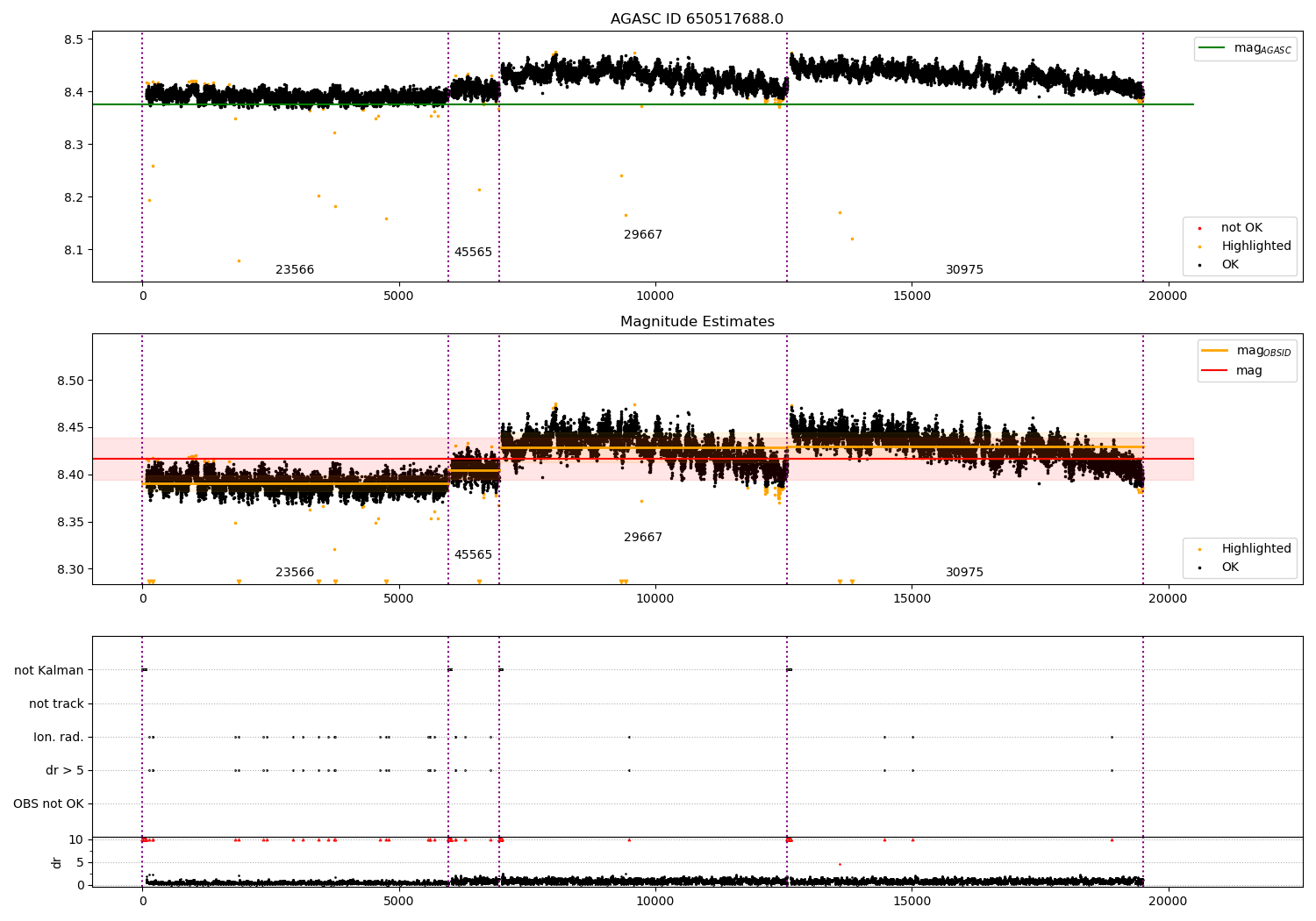
Task: Click x-axis tick 10000 of the top plot
Action: coord(655,296)
